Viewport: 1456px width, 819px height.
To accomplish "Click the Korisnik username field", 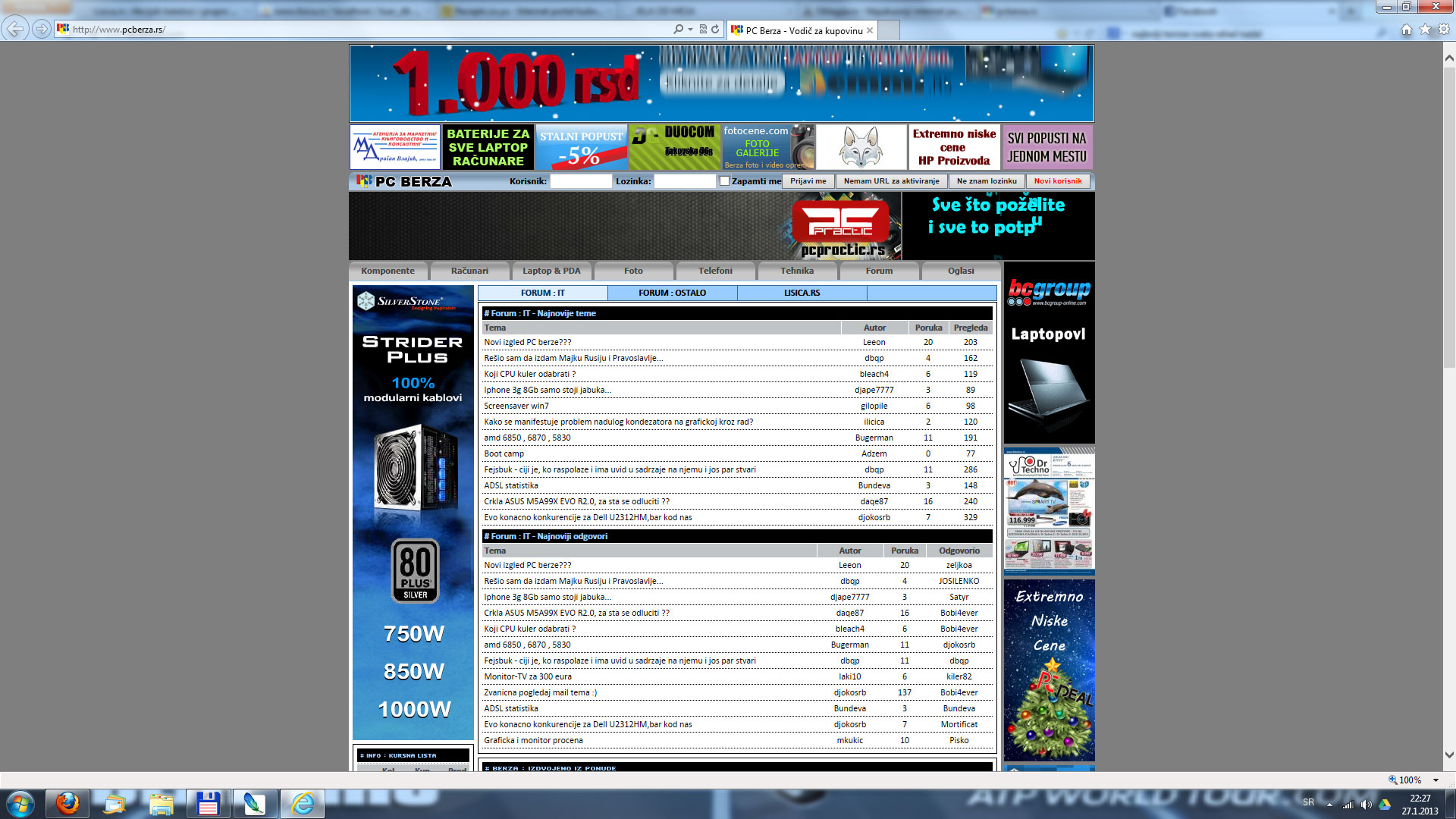I will 581,181.
